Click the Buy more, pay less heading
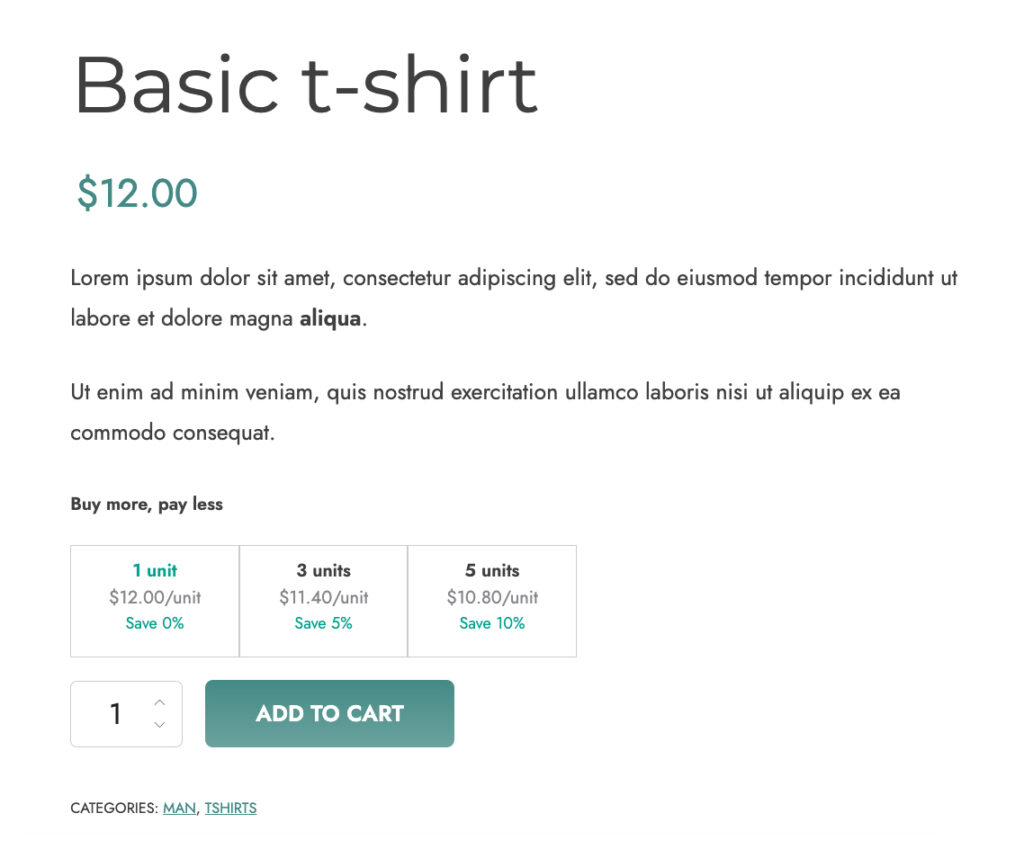 pyautogui.click(x=147, y=504)
